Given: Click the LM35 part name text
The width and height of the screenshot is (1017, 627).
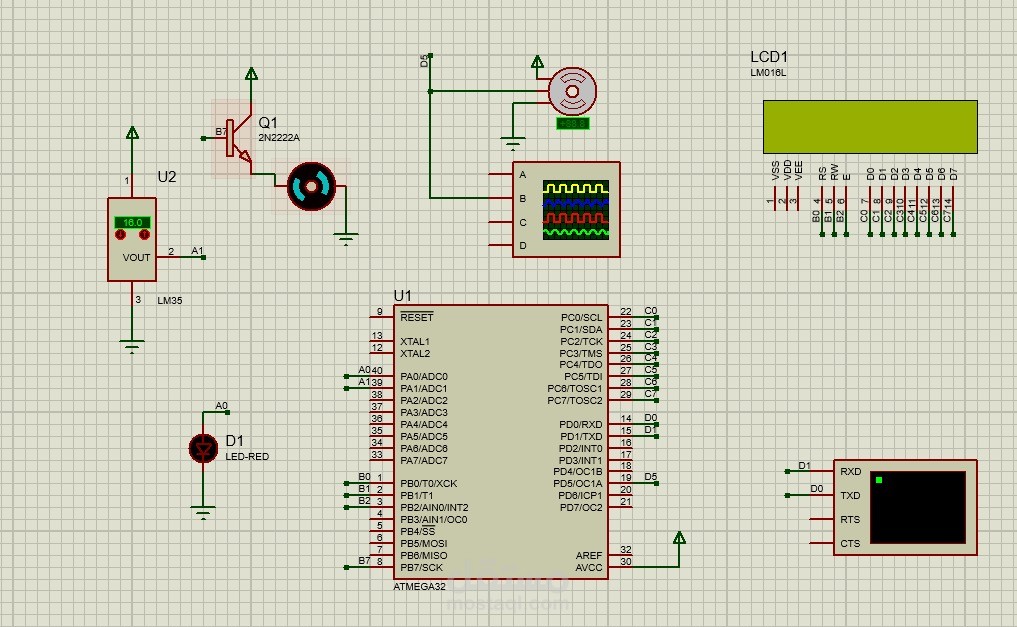Looking at the screenshot, I should tap(170, 301).
